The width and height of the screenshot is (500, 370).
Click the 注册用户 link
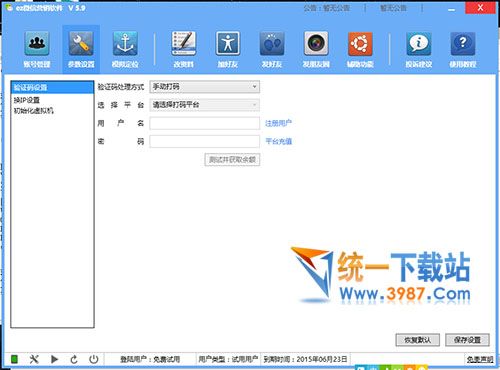coord(278,123)
